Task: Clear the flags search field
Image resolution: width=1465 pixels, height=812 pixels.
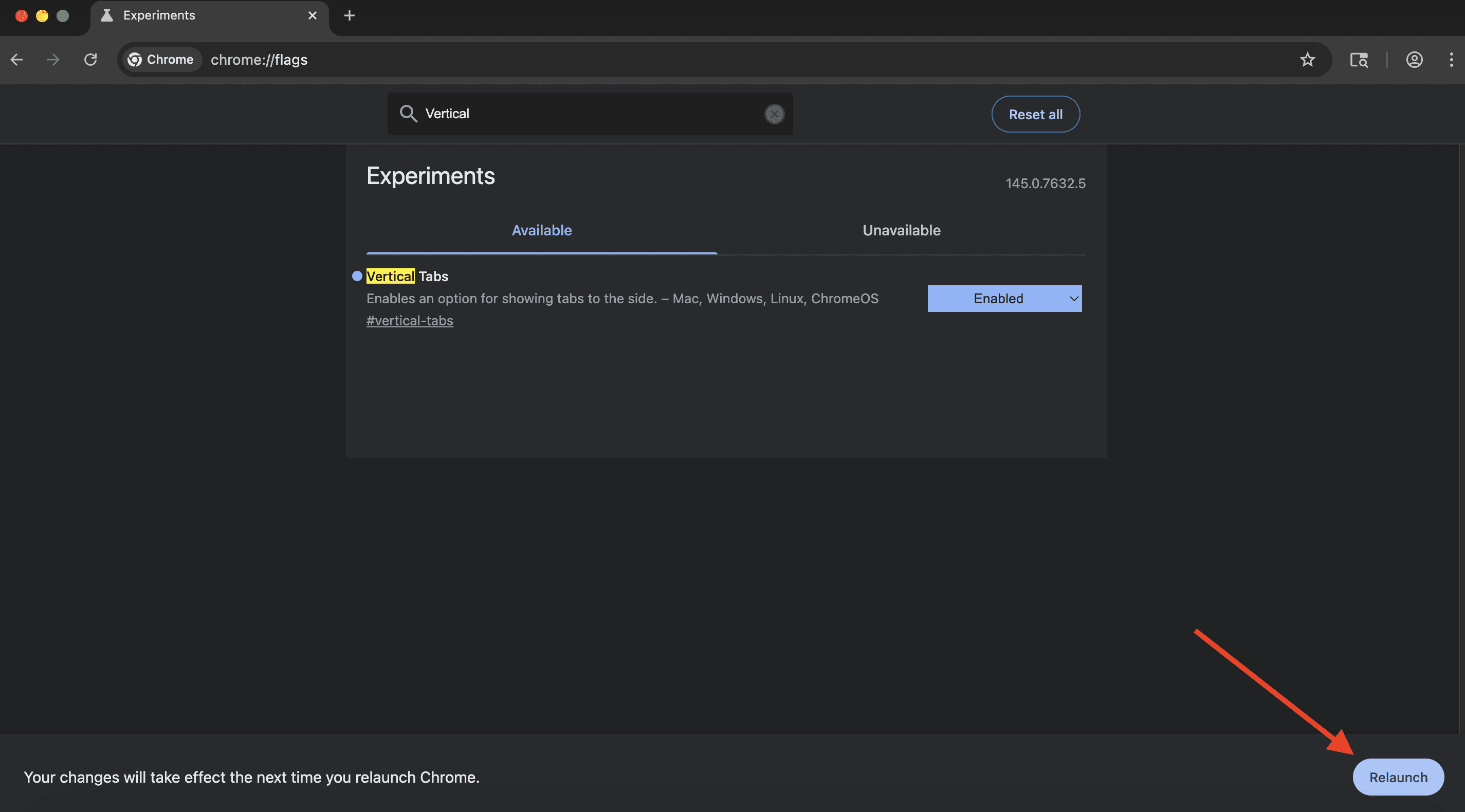Action: click(774, 114)
